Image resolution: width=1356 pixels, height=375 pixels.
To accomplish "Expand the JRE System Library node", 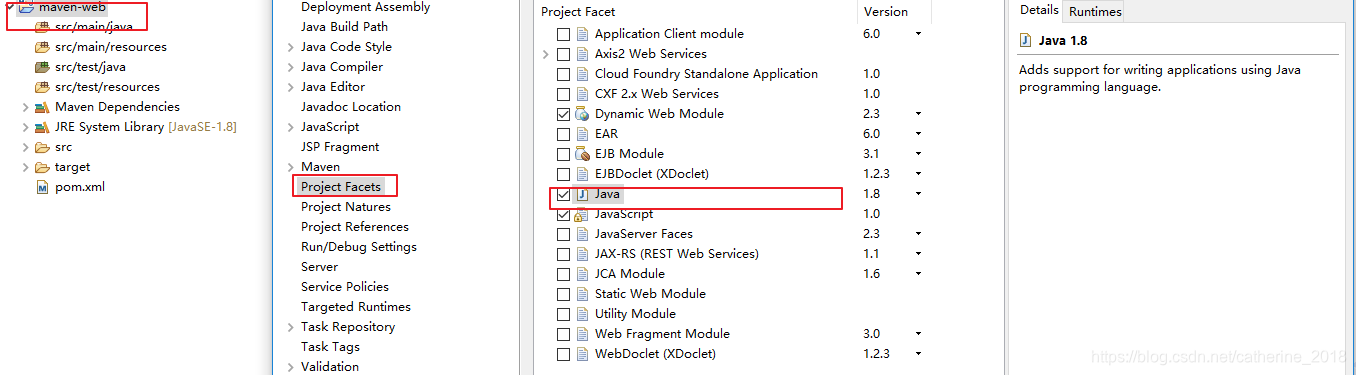I will [x=25, y=127].
